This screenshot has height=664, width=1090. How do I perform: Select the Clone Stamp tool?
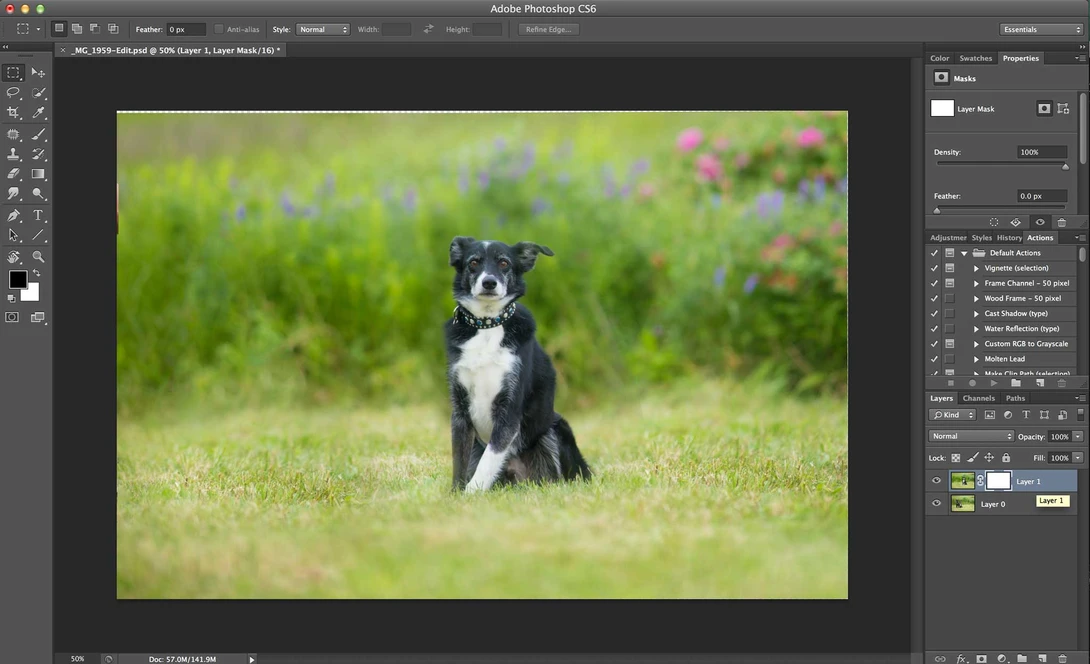coord(13,154)
